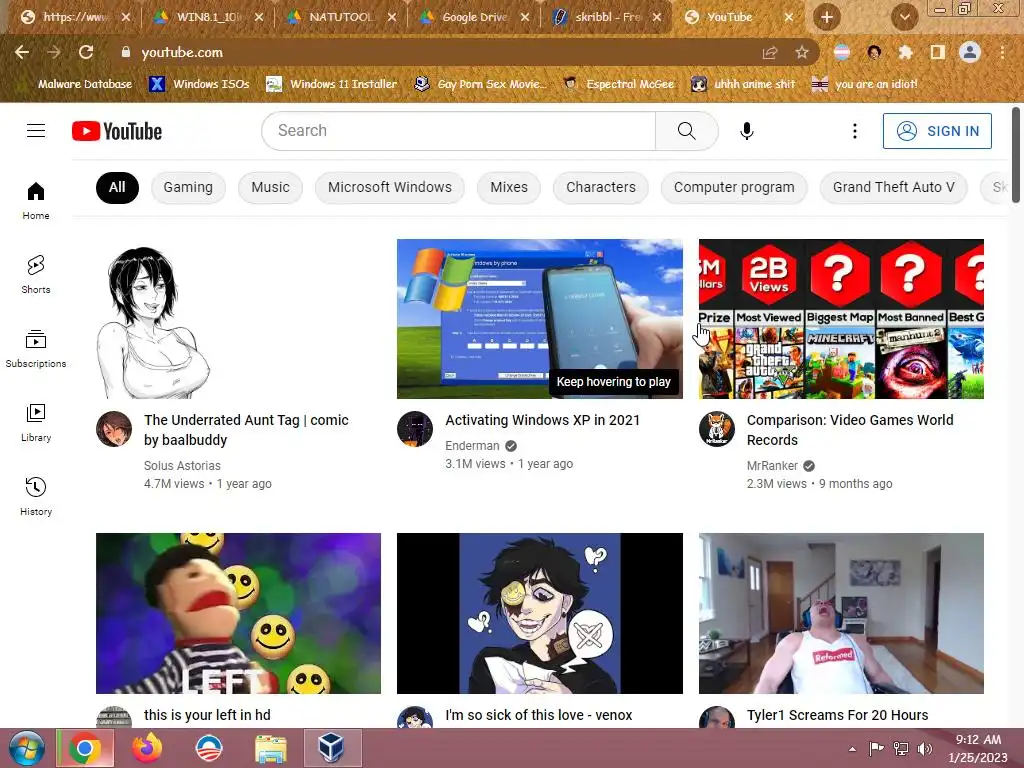Open Chrome three-dot menu

1002,52
